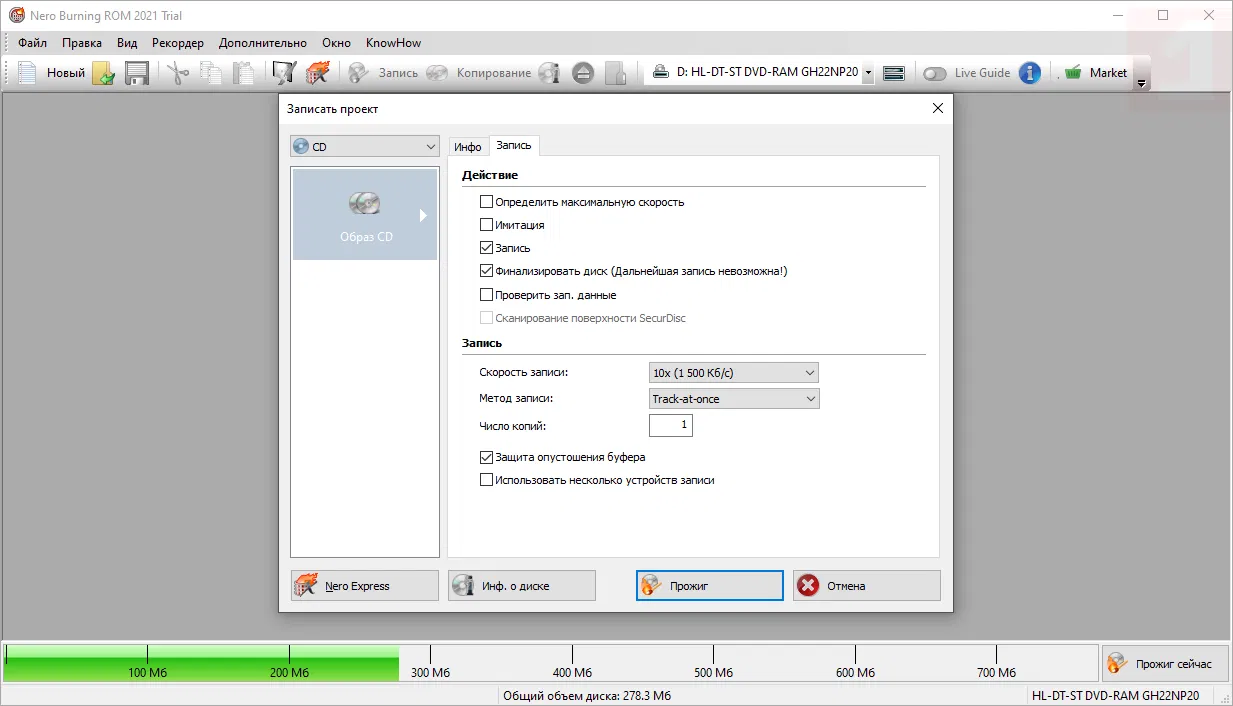Click the Копирование copy disc toolbar item
Image resolution: width=1233 pixels, height=706 pixels.
(478, 73)
